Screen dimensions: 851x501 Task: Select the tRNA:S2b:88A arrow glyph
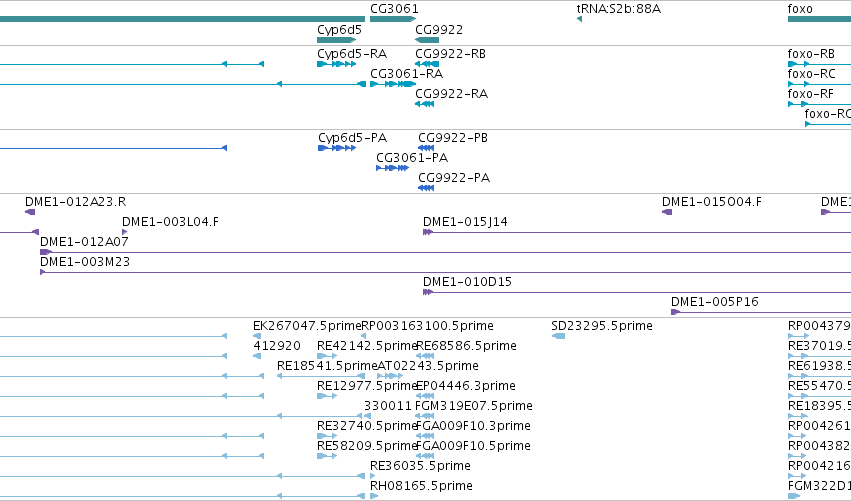tap(579, 19)
